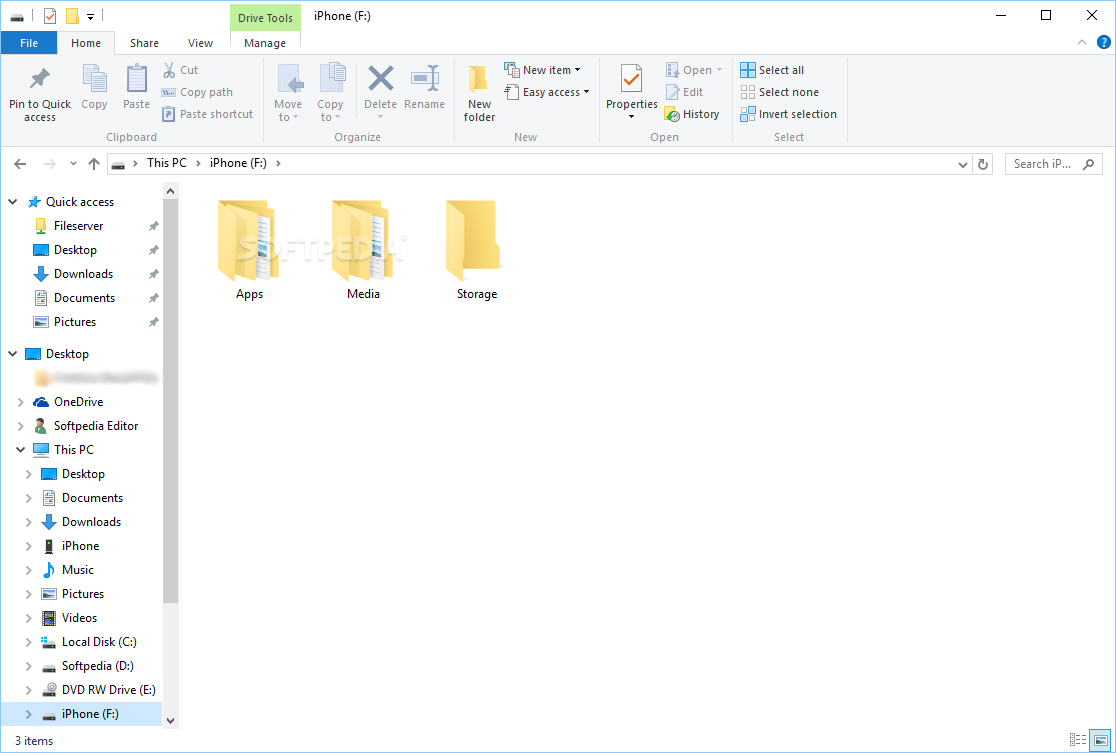The width and height of the screenshot is (1116, 753).
Task: Open file History in ribbon
Action: 692,114
